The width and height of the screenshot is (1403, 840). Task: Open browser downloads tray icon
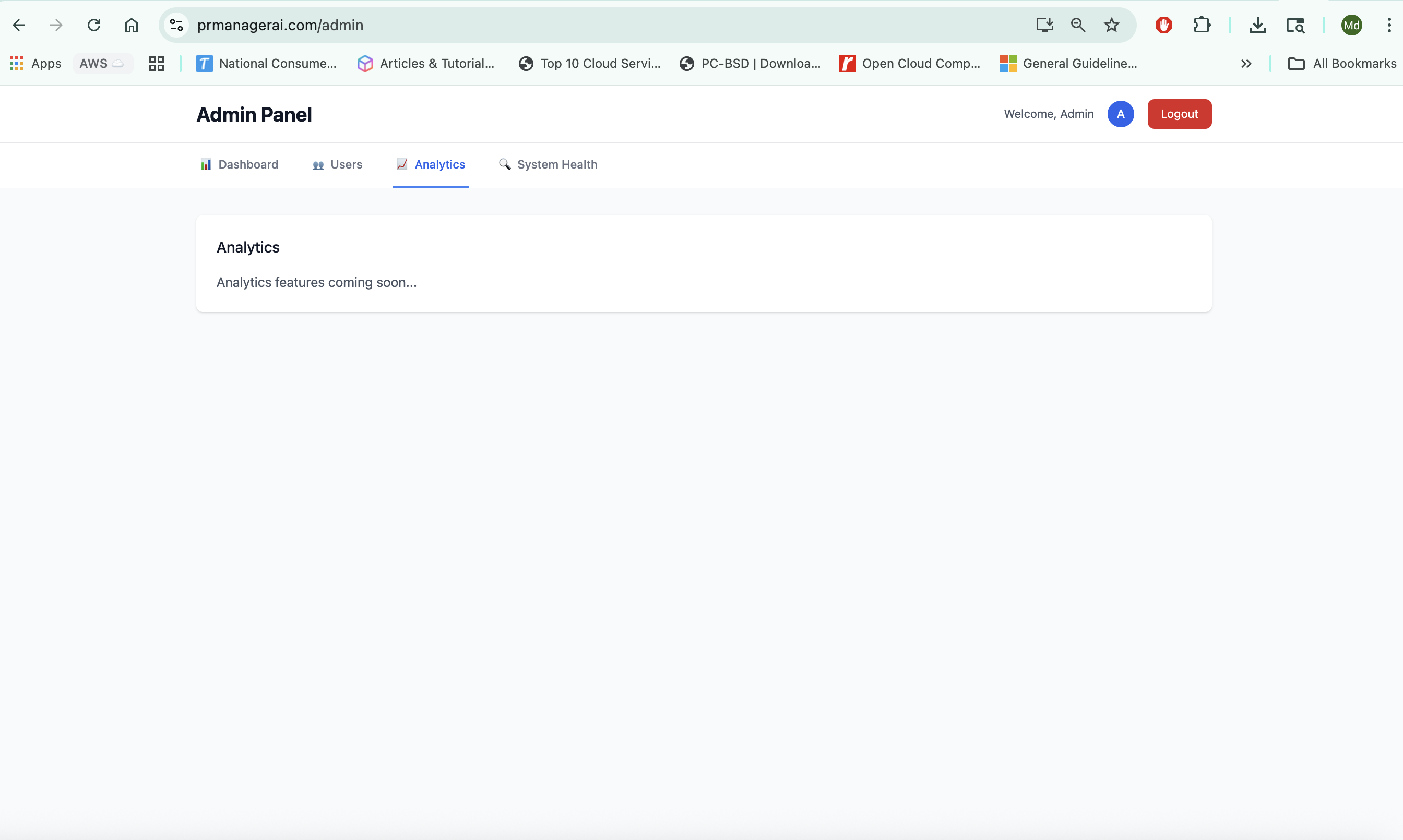tap(1257, 25)
